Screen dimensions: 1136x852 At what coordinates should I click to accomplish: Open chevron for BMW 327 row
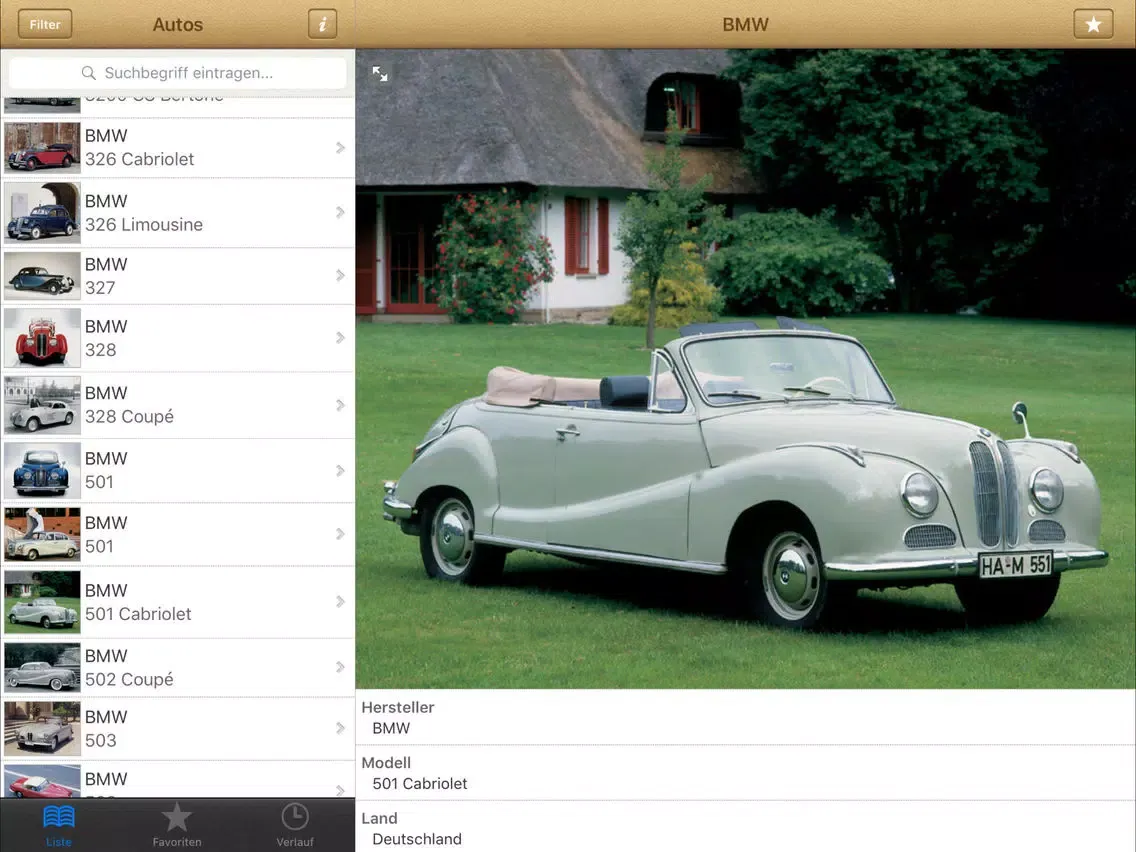pyautogui.click(x=340, y=275)
